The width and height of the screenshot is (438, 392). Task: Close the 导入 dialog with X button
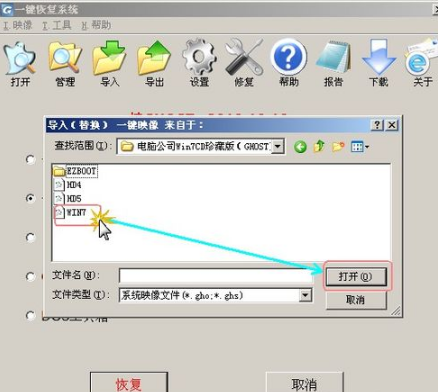click(x=392, y=125)
